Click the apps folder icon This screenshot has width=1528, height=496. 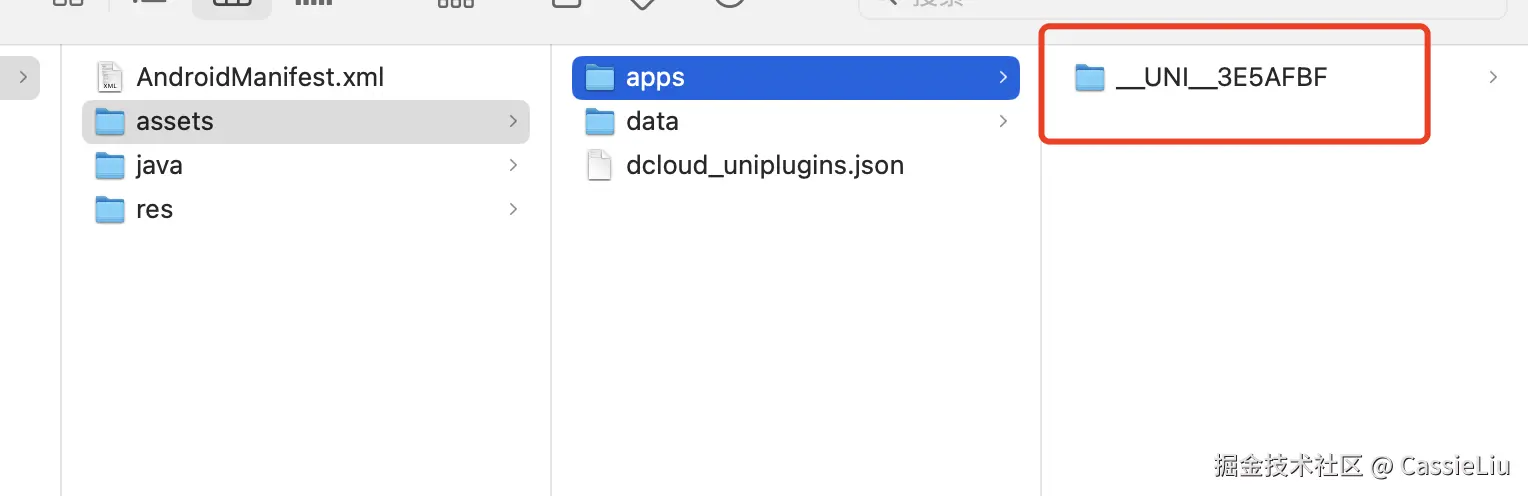tap(599, 77)
